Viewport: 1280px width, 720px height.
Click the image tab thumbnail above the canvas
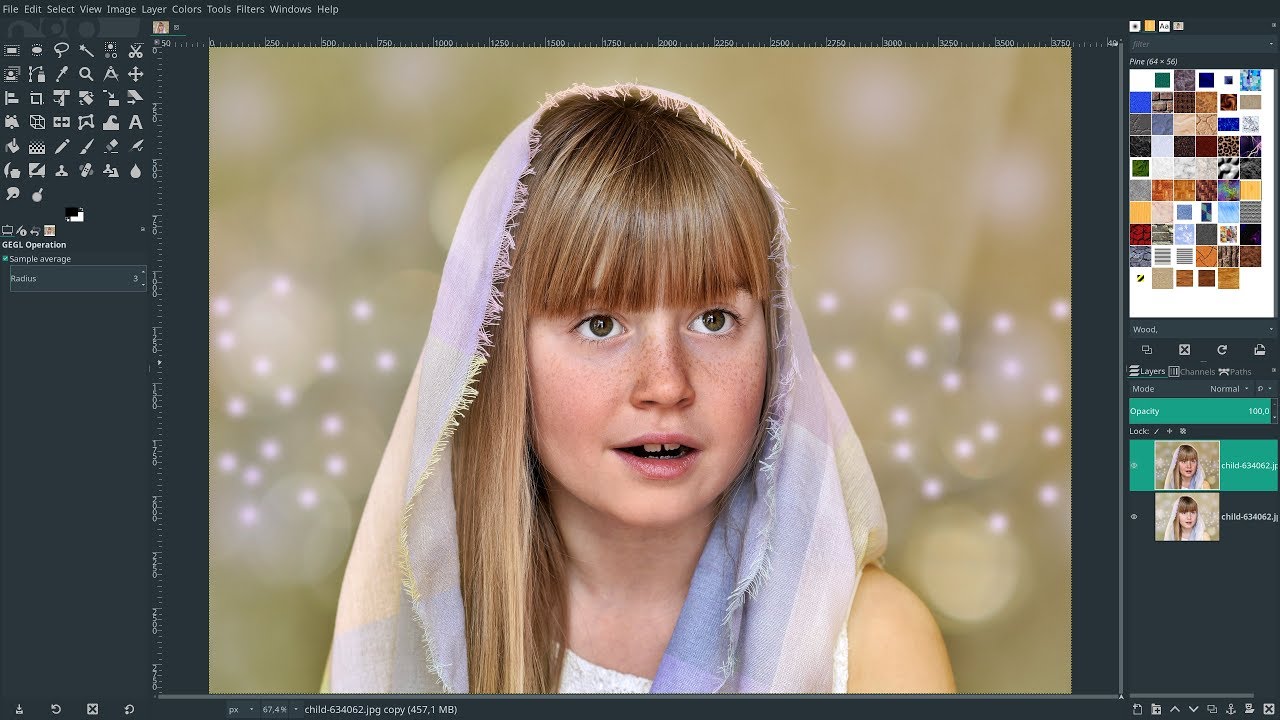coord(160,28)
